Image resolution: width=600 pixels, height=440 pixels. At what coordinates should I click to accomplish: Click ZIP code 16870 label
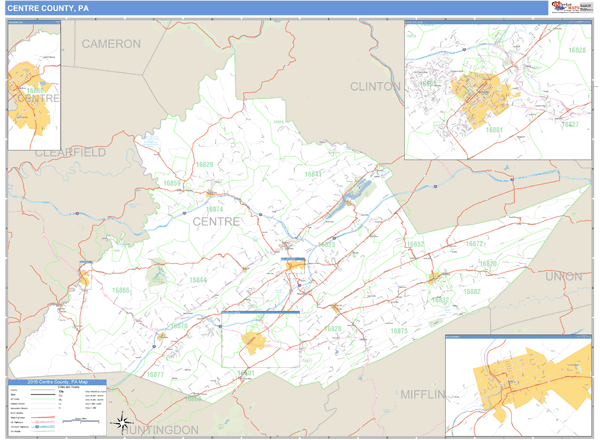pyautogui.click(x=179, y=326)
